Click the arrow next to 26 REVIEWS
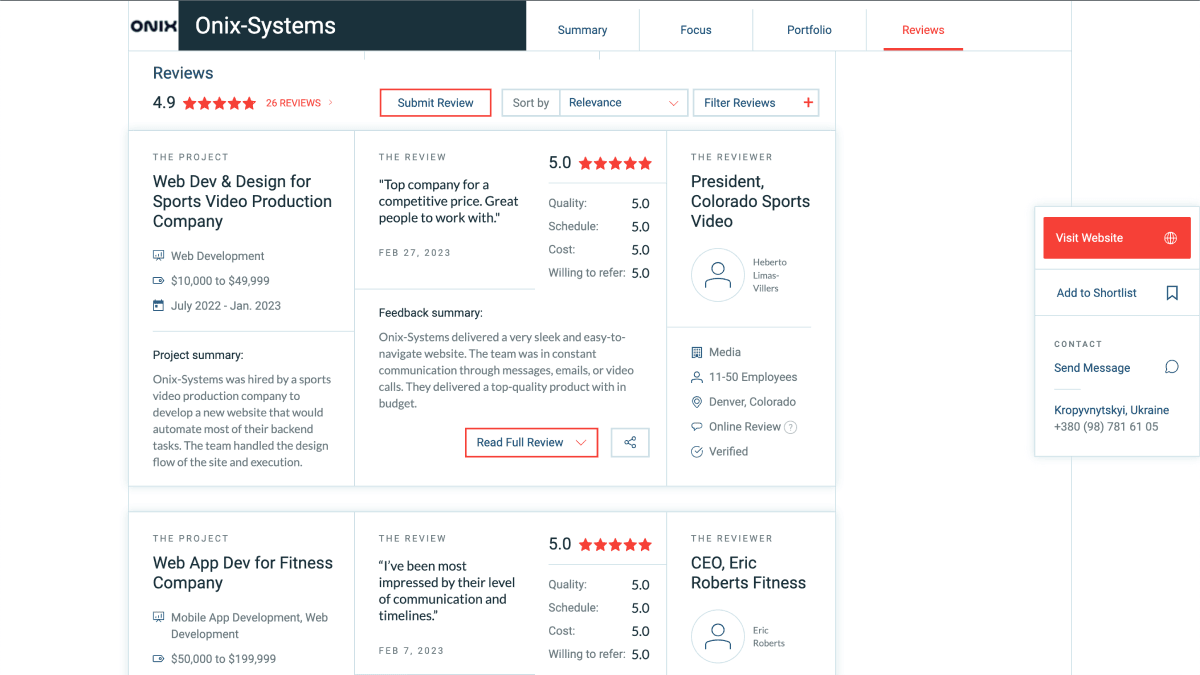This screenshot has height=675, width=1200. tap(331, 103)
